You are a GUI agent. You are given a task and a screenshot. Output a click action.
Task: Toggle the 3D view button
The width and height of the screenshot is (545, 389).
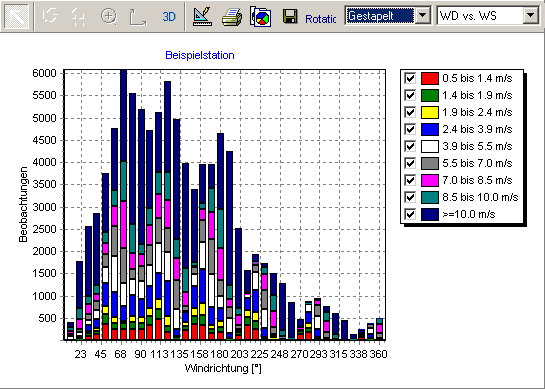pyautogui.click(x=169, y=16)
